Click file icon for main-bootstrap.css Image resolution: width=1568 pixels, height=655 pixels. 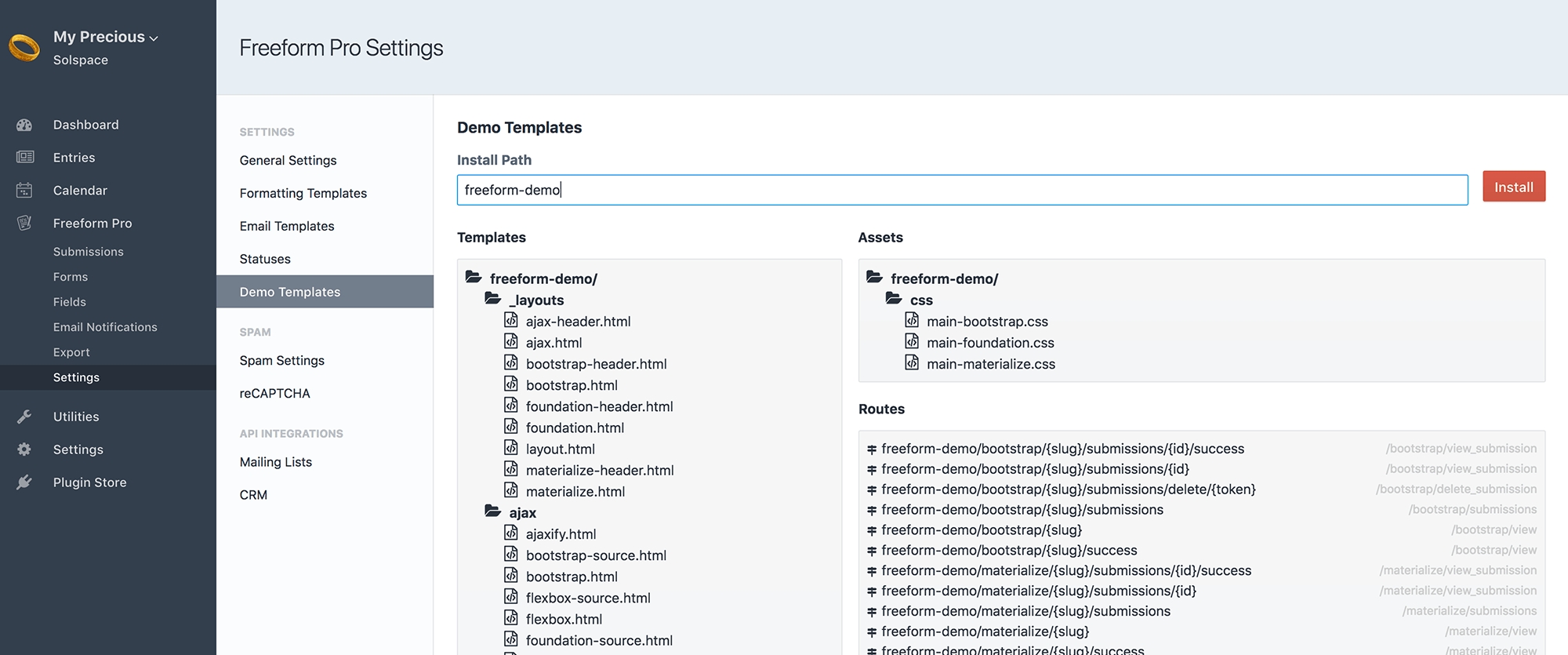912,320
